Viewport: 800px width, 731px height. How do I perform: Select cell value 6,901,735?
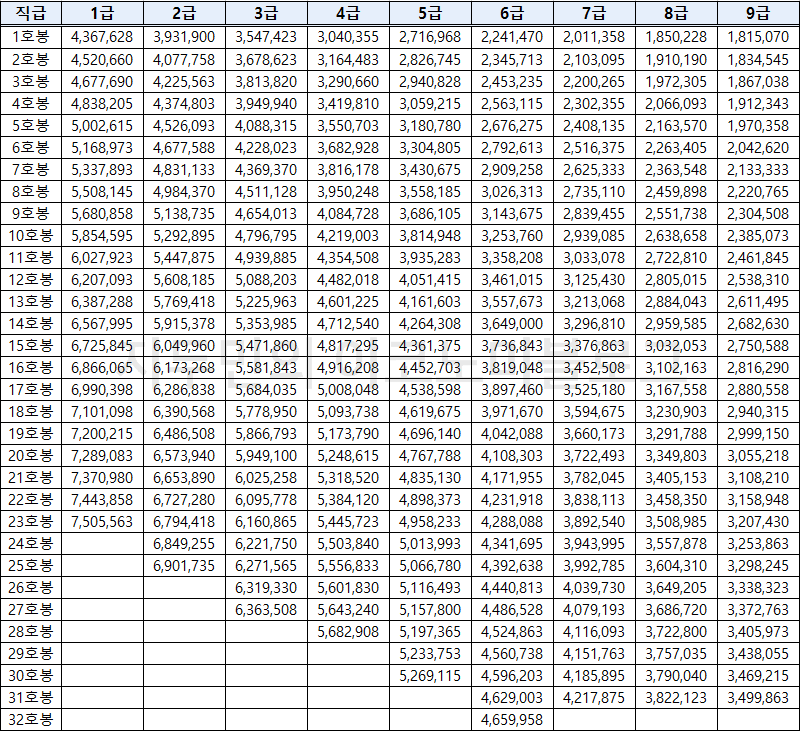[x=184, y=566]
